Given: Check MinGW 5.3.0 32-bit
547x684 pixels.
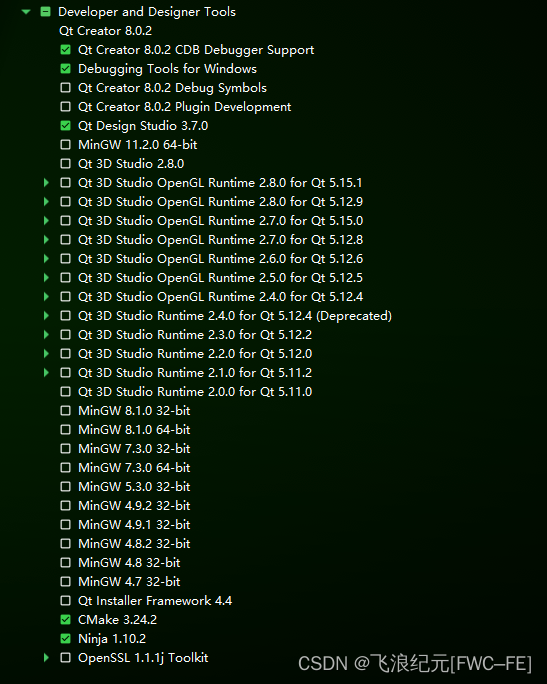Looking at the screenshot, I should click(x=65, y=486).
